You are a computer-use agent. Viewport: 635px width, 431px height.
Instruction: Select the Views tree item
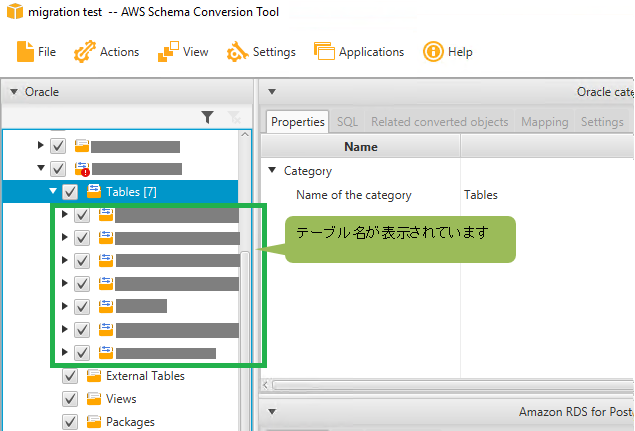click(x=121, y=399)
